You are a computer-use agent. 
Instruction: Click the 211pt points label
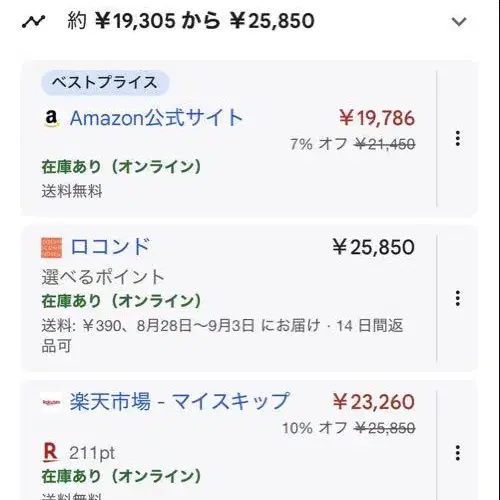92,453
